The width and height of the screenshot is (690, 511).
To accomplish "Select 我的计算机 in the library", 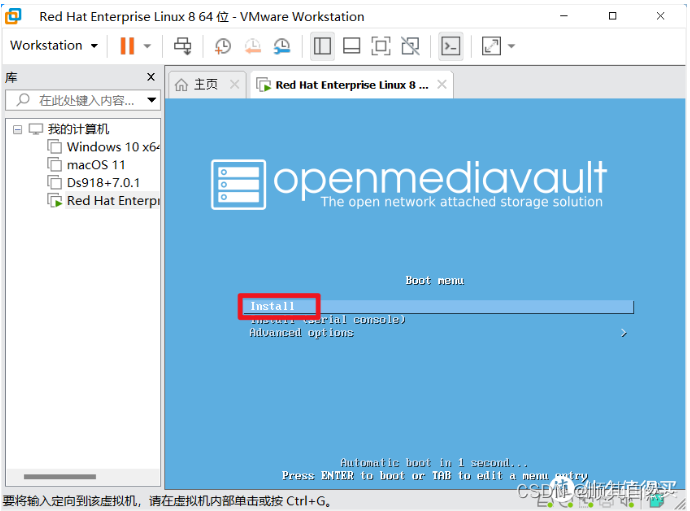I will (78, 129).
